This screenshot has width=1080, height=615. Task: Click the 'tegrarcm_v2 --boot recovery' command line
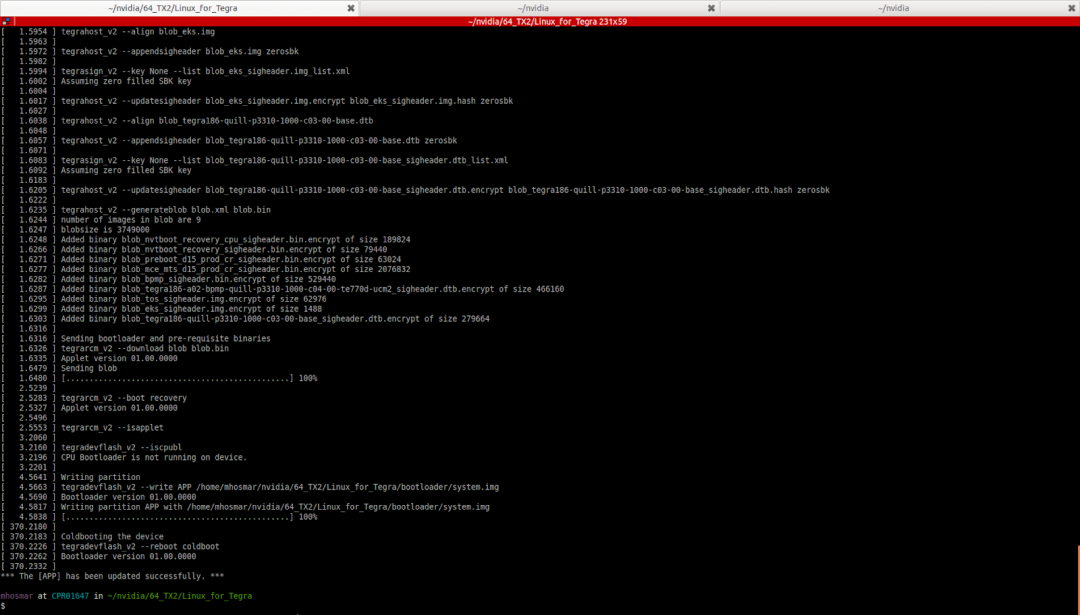123,398
